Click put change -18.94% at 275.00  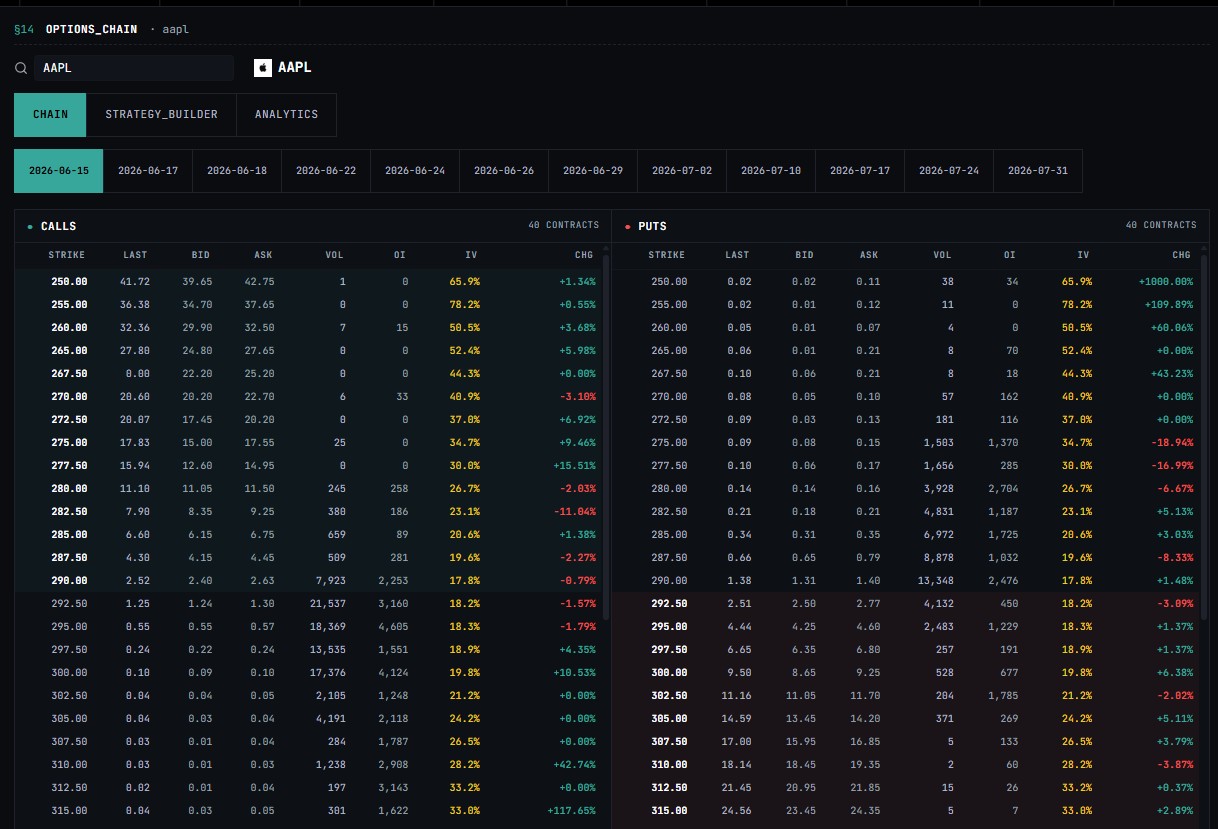point(1171,443)
